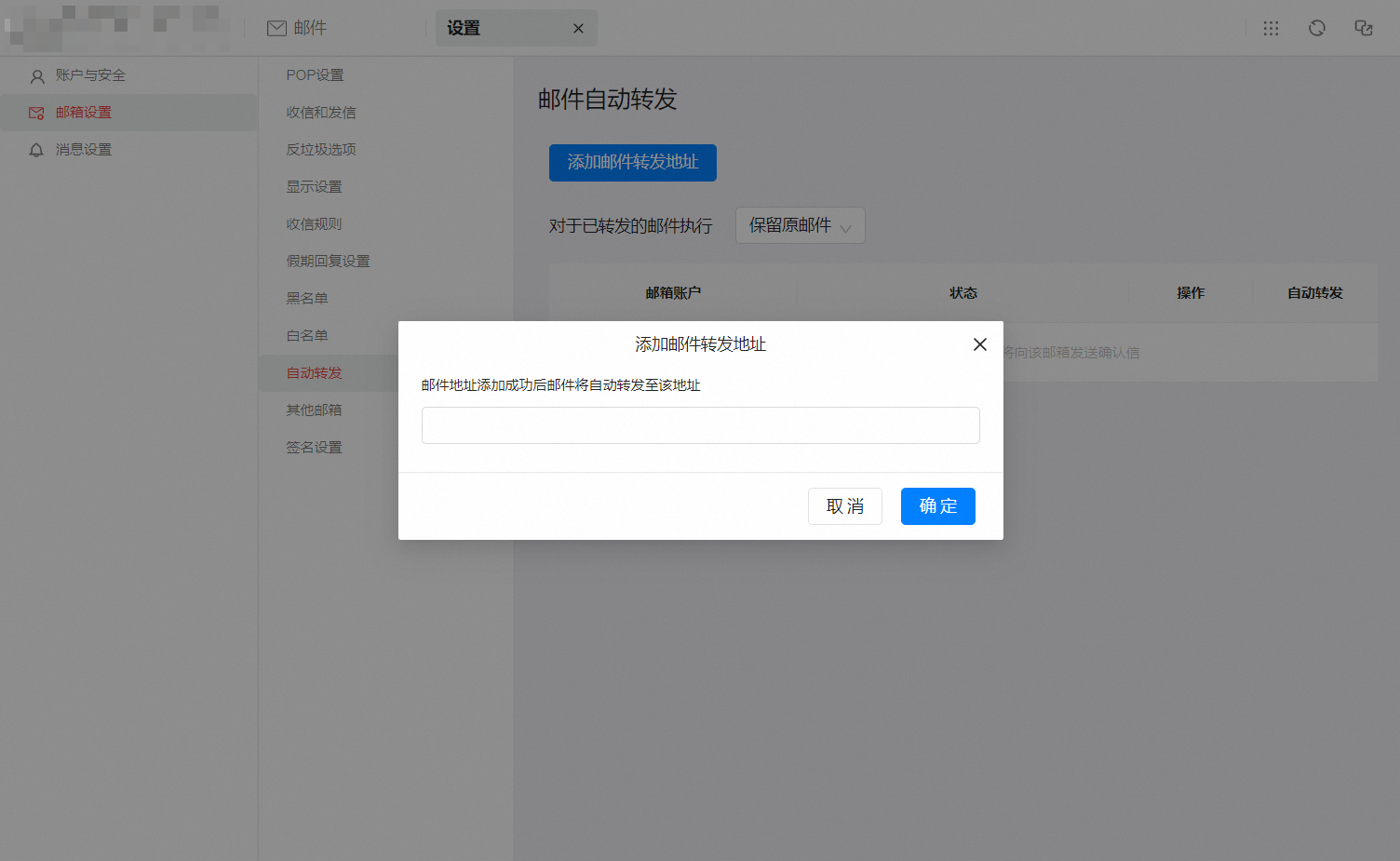Select the 设置 tab

(x=517, y=28)
